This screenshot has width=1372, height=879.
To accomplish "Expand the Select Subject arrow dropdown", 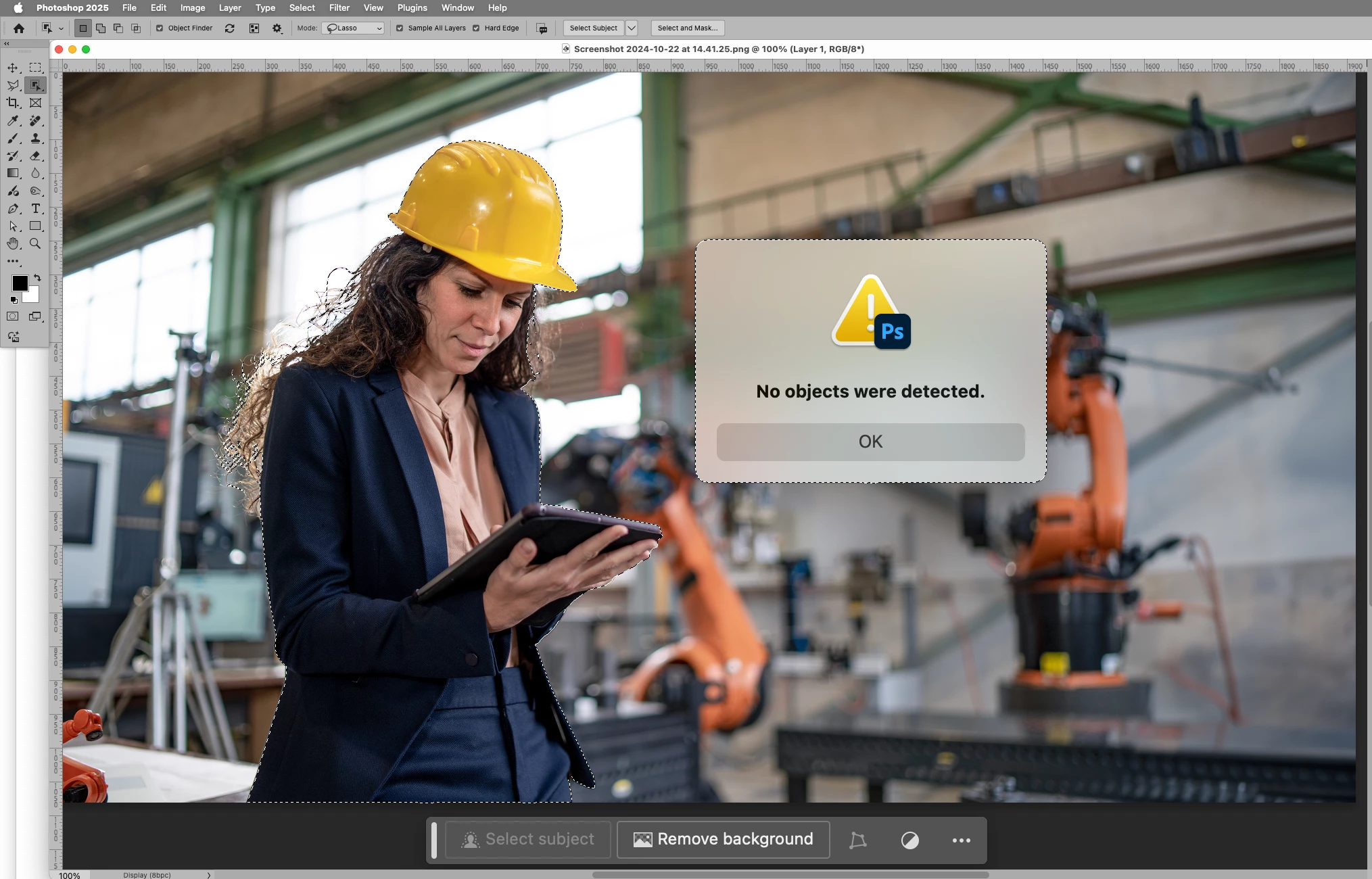I will click(631, 28).
